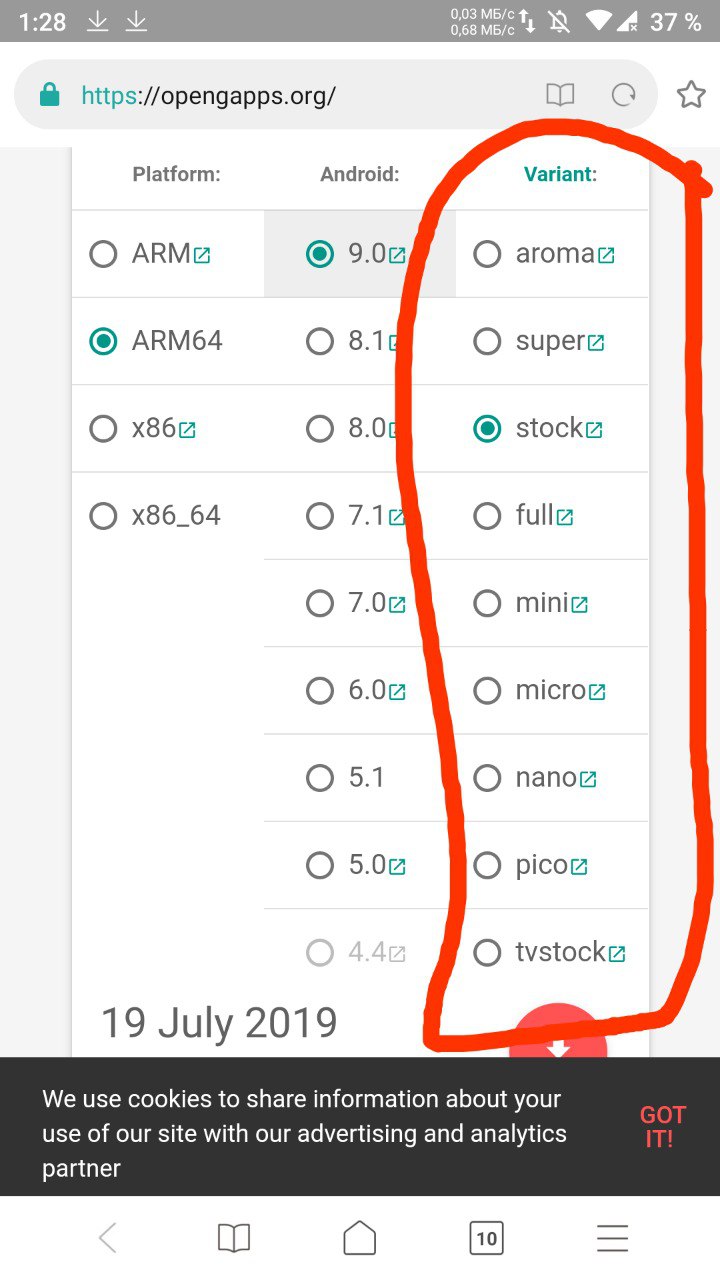Reload the page with refresh icon
Image resolution: width=720 pixels, height=1280 pixels.
click(x=624, y=95)
